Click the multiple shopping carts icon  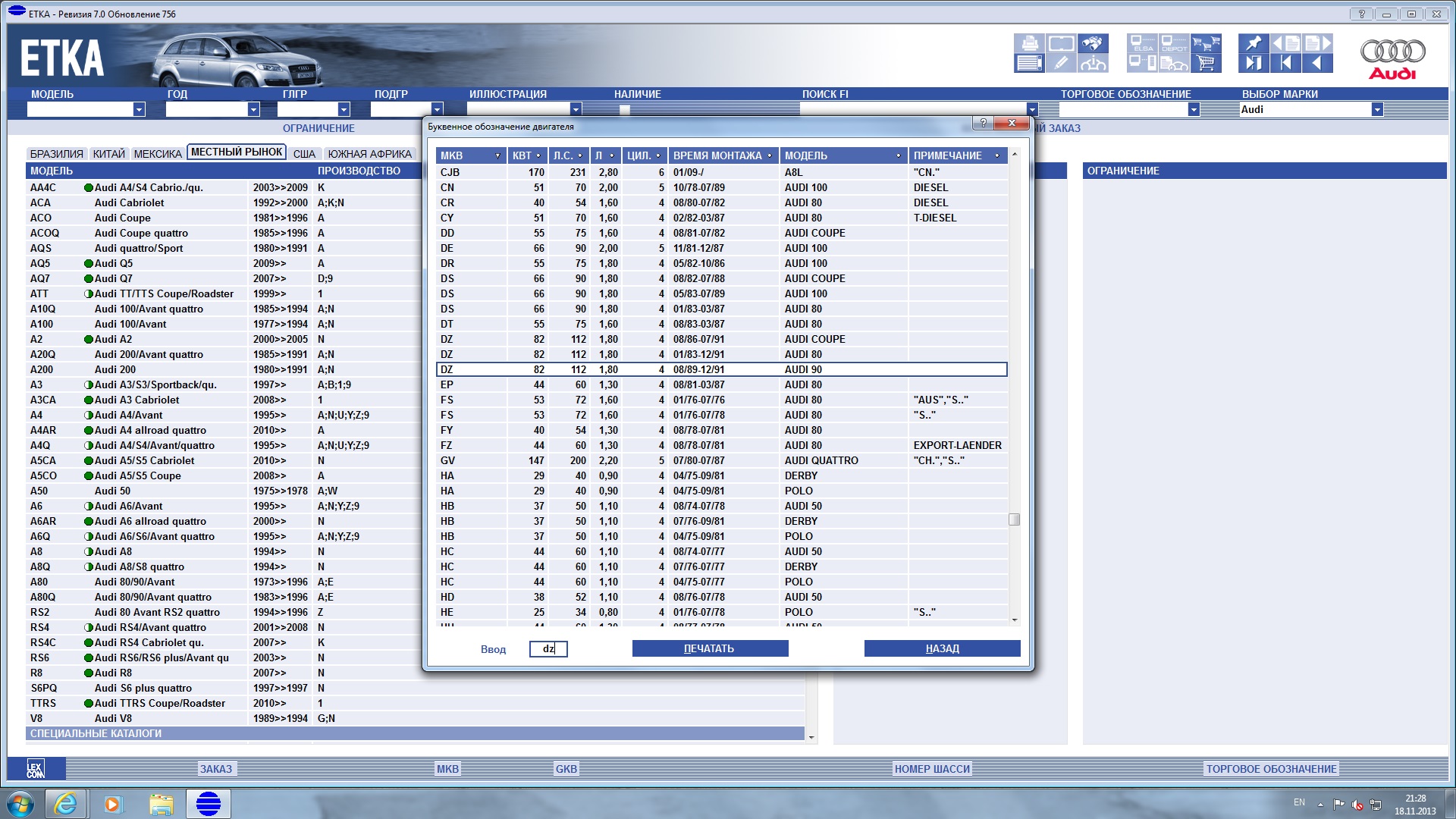(x=1206, y=43)
